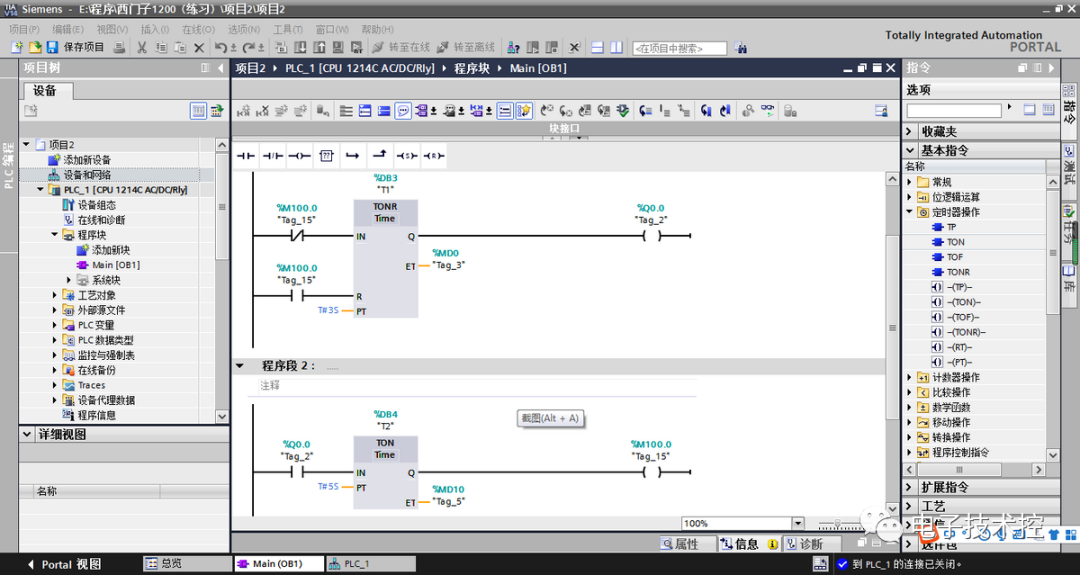Collapse 程序段 2 network

[240, 366]
